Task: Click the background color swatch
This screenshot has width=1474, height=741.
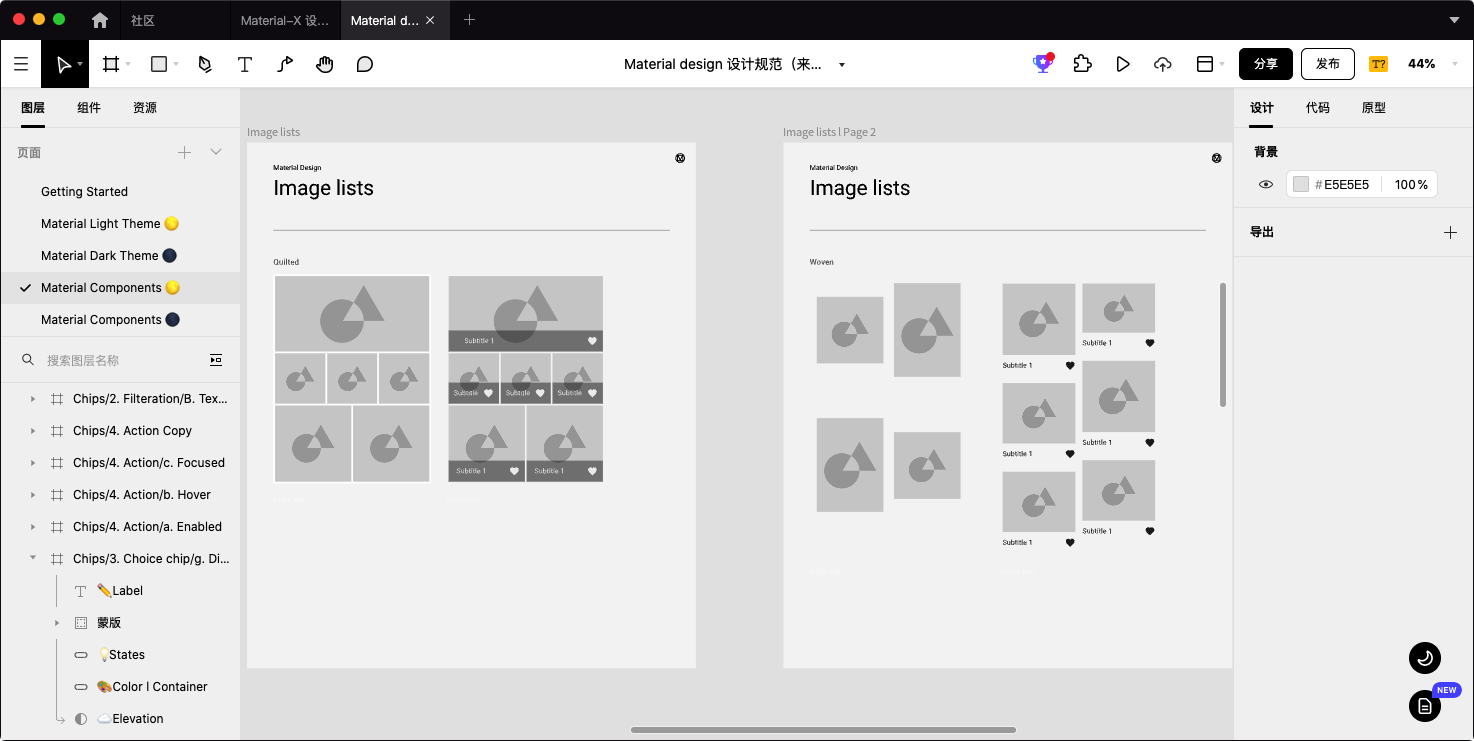Action: (x=1300, y=184)
